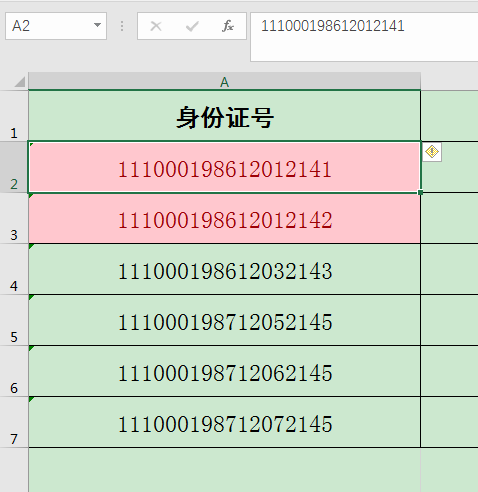478x492 pixels.
Task: Click the Name Box showing A2
Action: pyautogui.click(x=56, y=26)
